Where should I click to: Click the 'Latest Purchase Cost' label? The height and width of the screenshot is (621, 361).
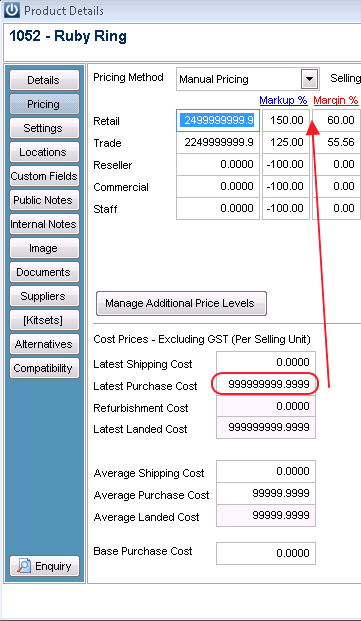[x=145, y=386]
